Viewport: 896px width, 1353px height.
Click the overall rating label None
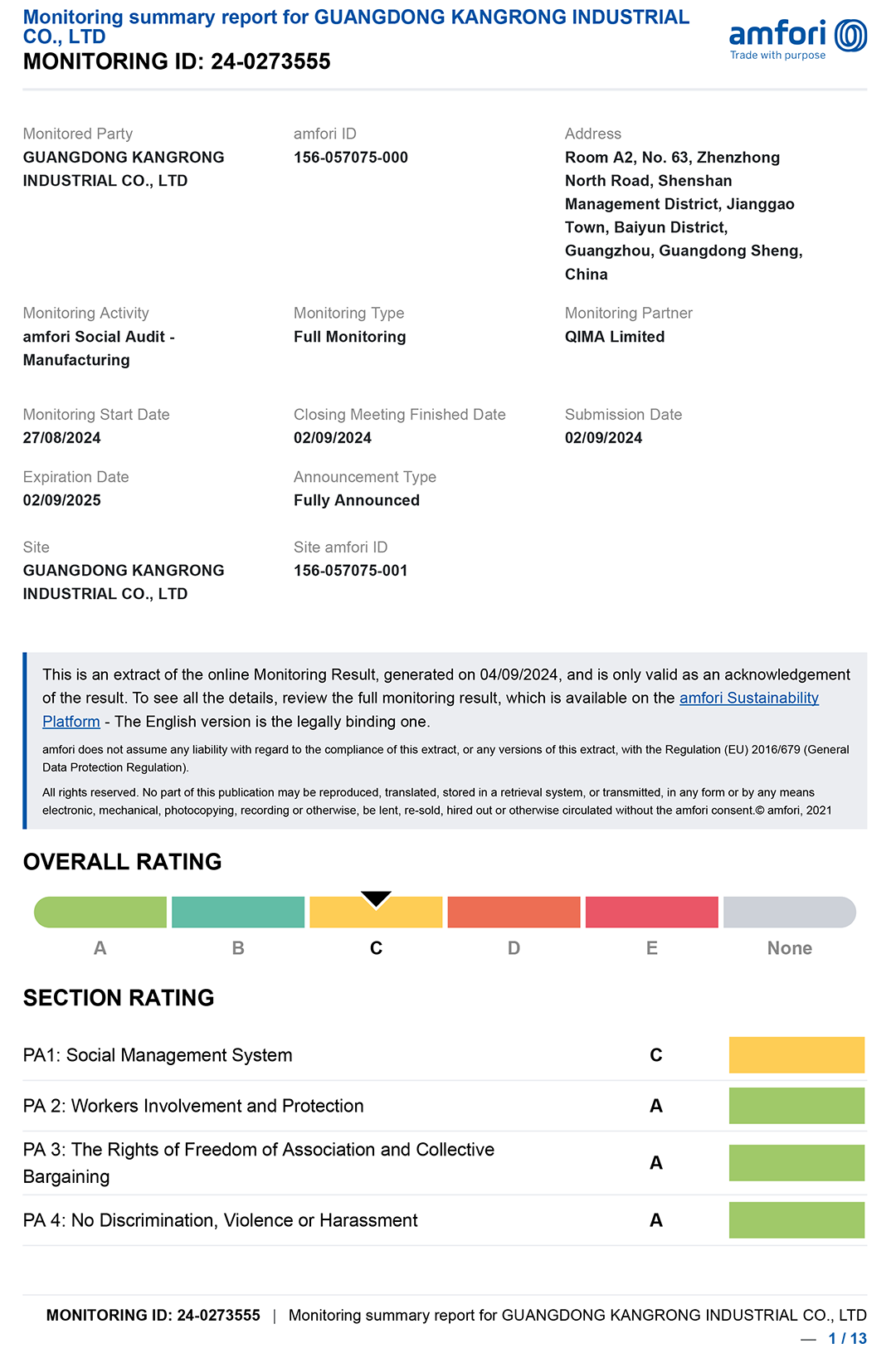[790, 948]
